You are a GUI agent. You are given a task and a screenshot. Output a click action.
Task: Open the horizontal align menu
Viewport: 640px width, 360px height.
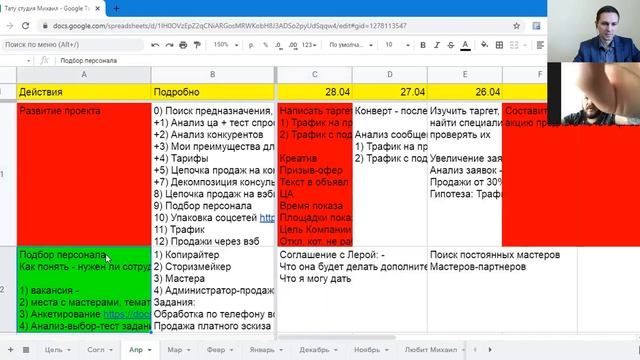click(x=540, y=45)
